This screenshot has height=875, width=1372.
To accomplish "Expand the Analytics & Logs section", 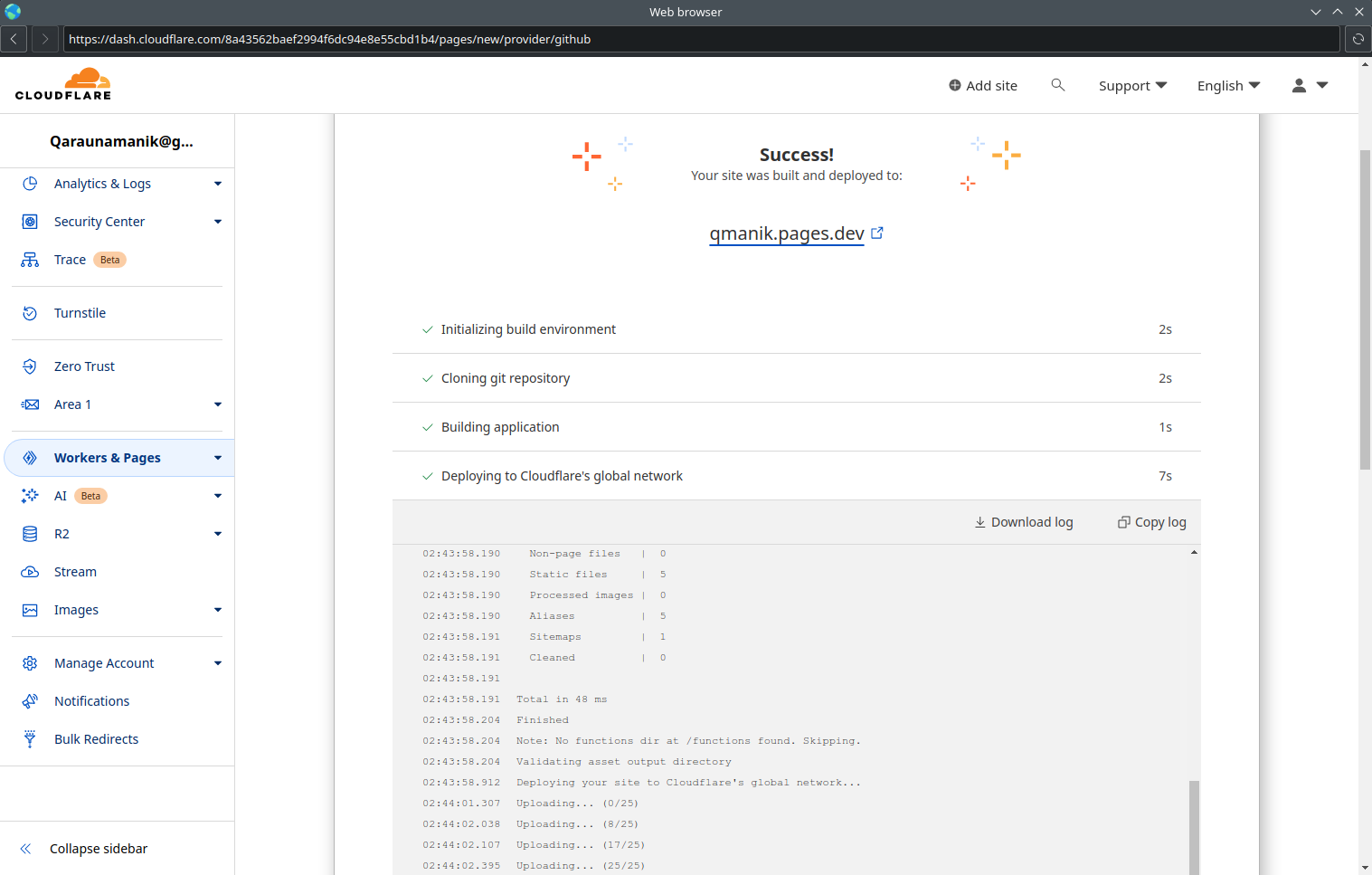I will pyautogui.click(x=217, y=184).
